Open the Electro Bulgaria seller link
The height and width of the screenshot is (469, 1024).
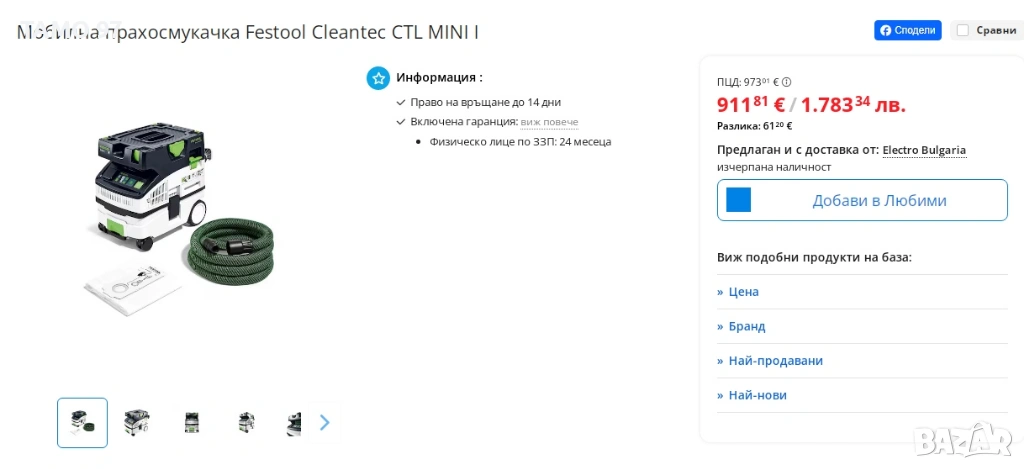[924, 150]
